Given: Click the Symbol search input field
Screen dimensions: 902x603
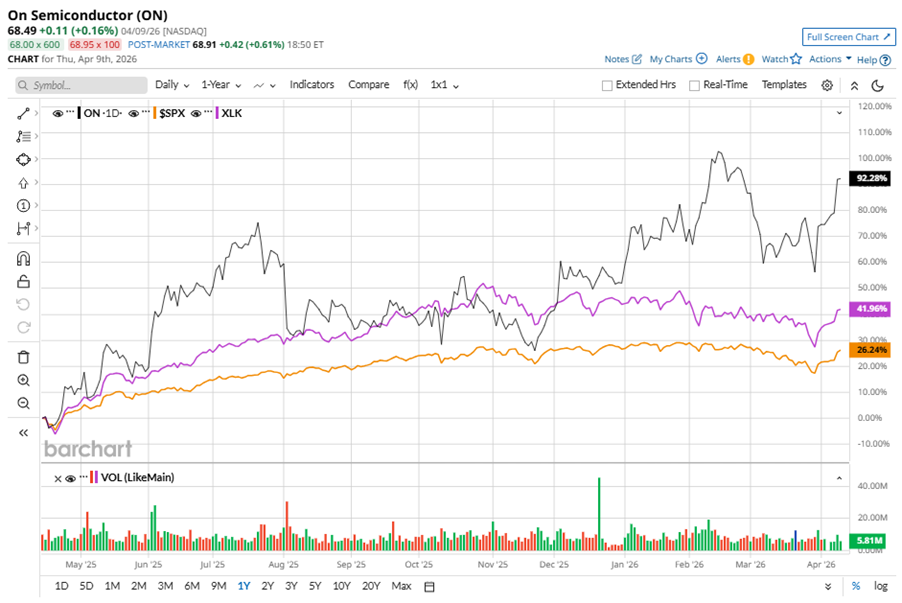Looking at the screenshot, I should (x=82, y=86).
